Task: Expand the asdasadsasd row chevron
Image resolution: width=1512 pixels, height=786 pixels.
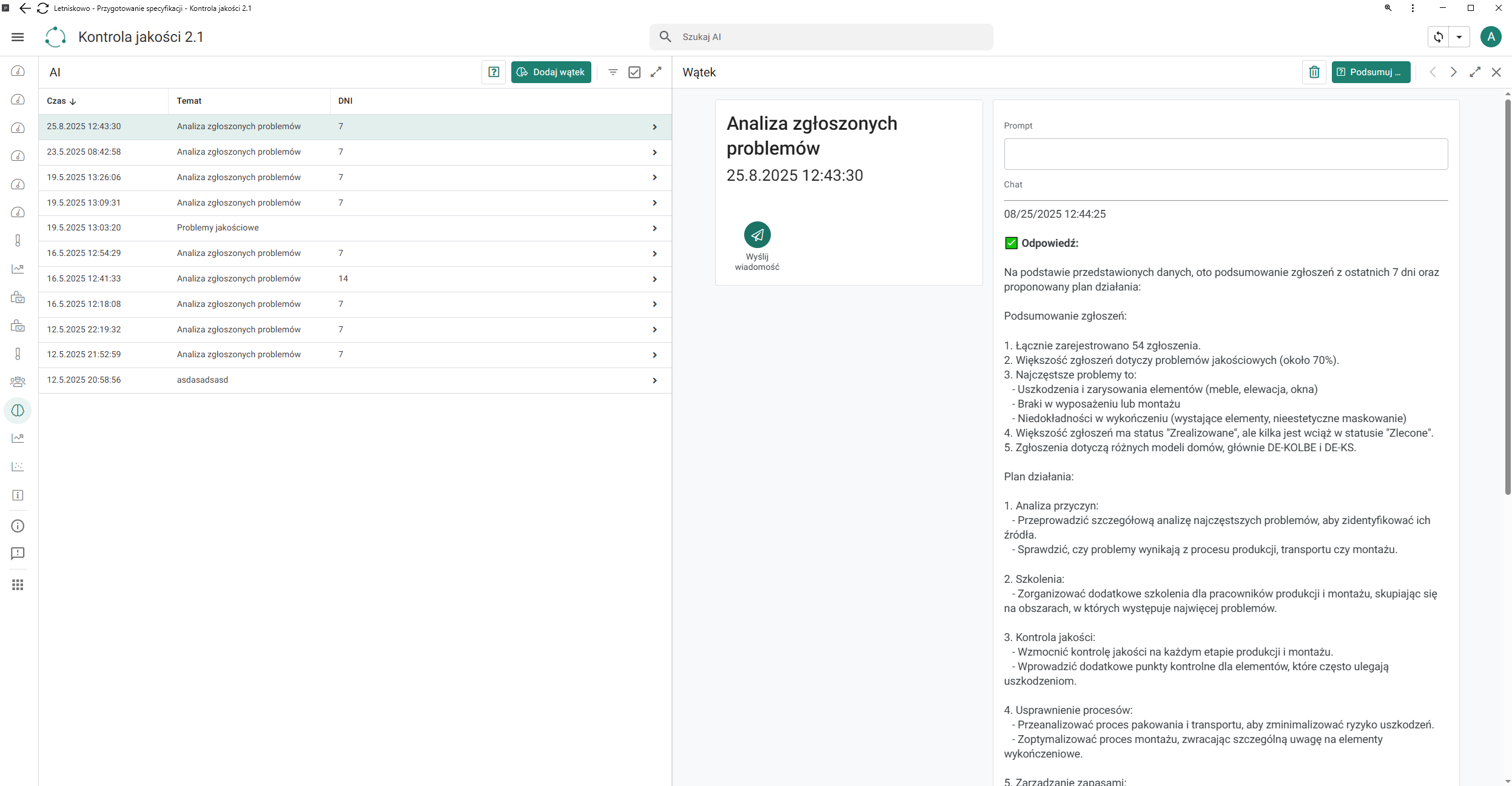Action: 654,380
